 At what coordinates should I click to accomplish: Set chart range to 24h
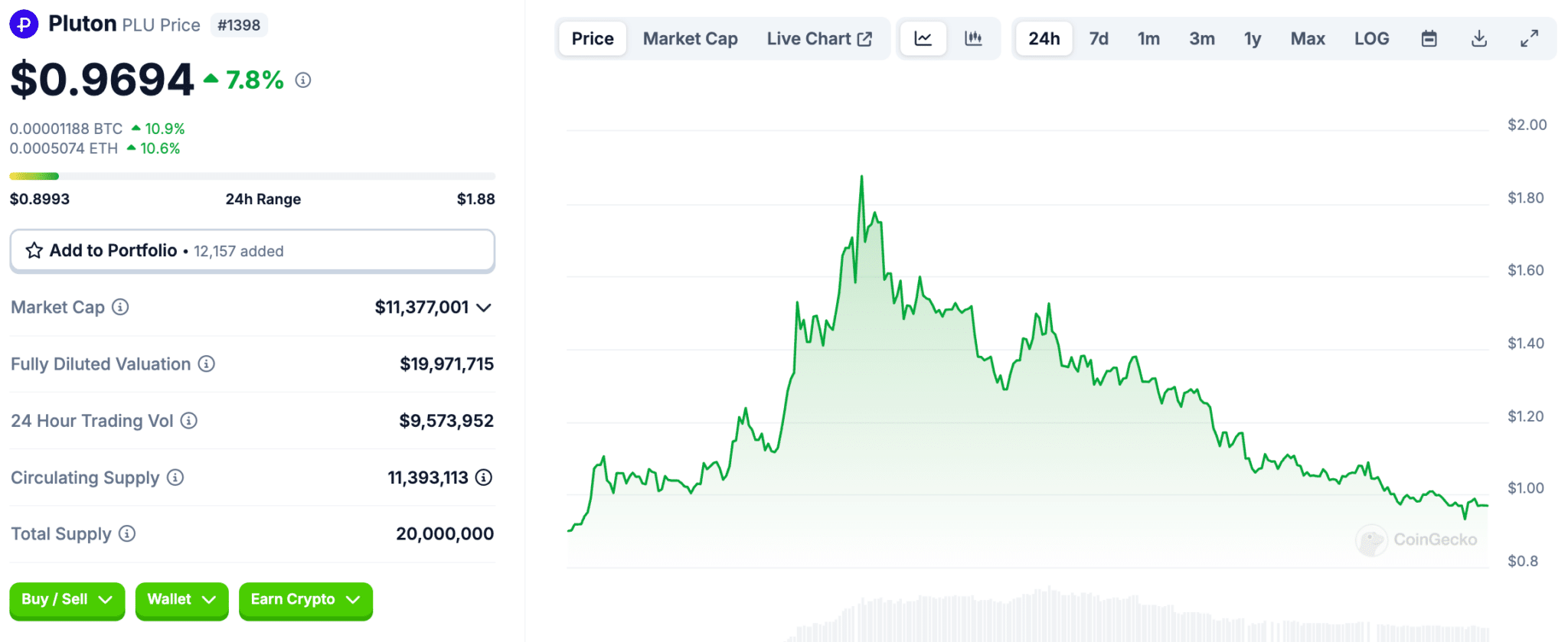(1044, 38)
